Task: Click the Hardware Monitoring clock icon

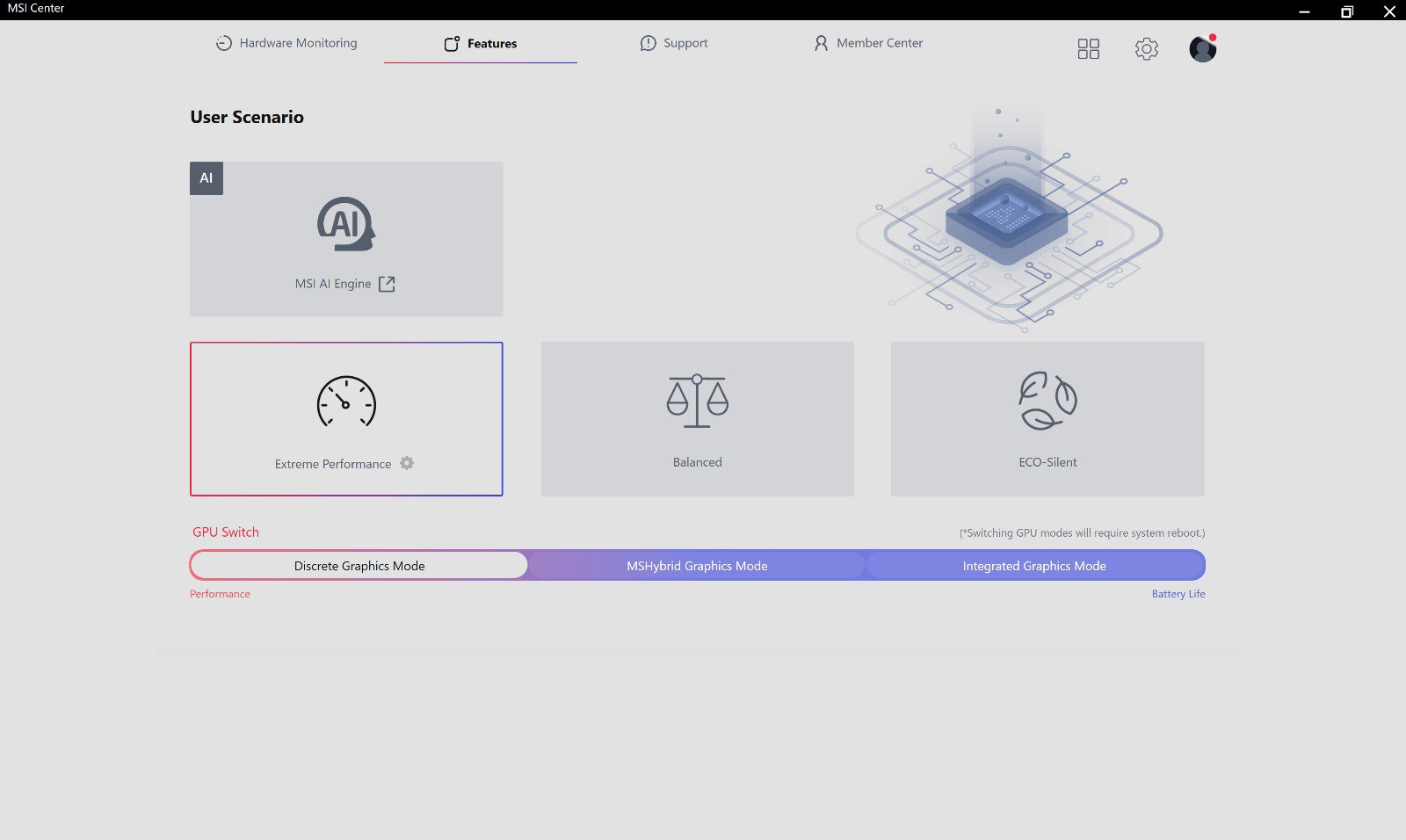Action: 224,43
